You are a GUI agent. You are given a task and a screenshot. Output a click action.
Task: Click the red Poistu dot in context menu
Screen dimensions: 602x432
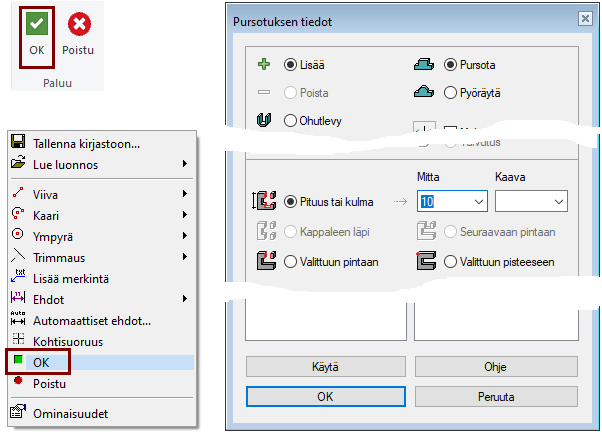[x=18, y=383]
